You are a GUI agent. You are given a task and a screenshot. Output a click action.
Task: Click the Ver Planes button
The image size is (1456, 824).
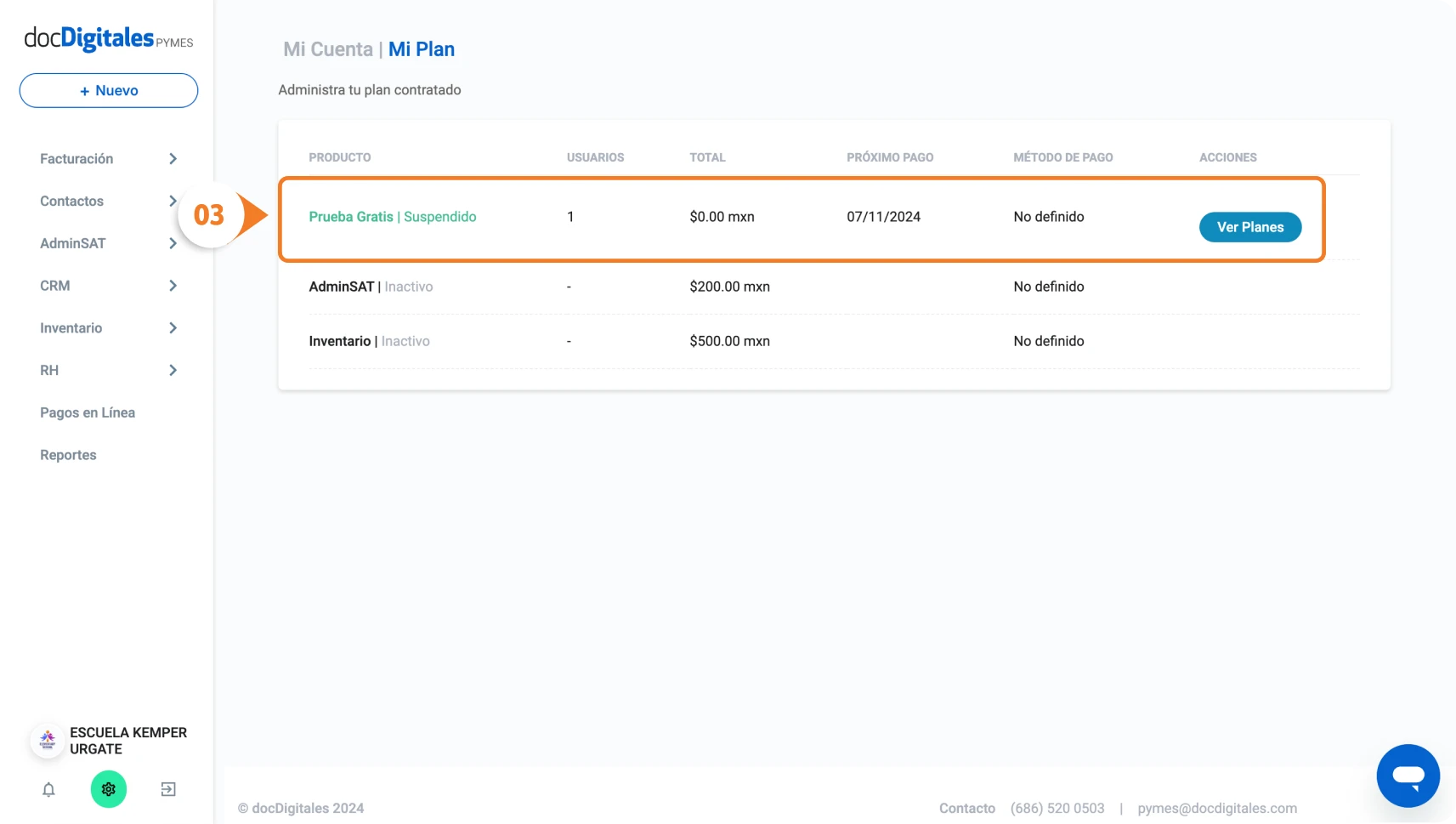point(1250,227)
